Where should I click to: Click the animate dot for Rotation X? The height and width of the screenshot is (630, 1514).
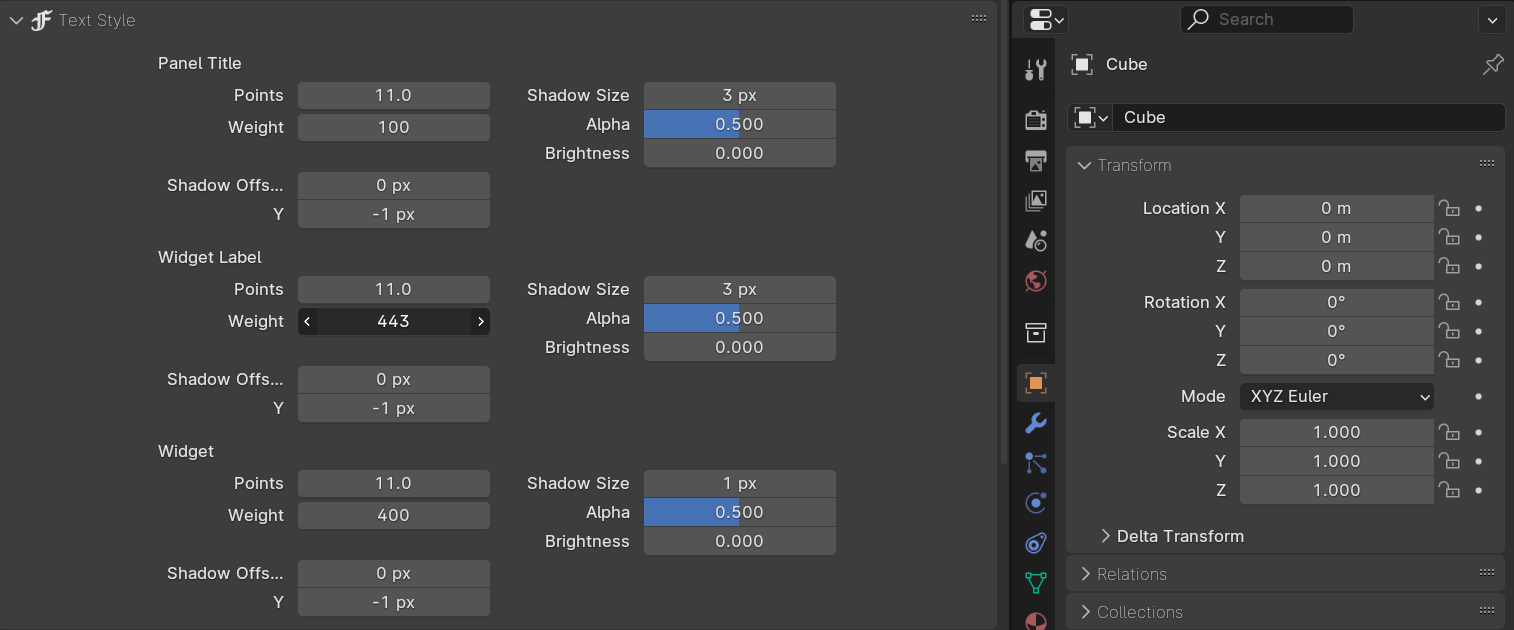pos(1479,302)
